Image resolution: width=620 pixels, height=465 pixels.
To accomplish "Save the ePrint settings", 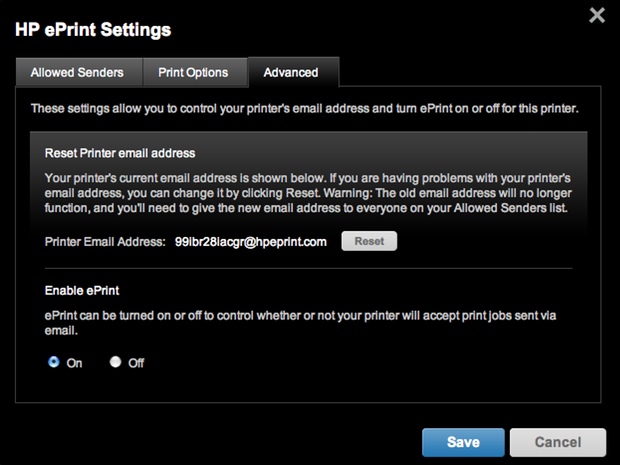I will click(463, 442).
